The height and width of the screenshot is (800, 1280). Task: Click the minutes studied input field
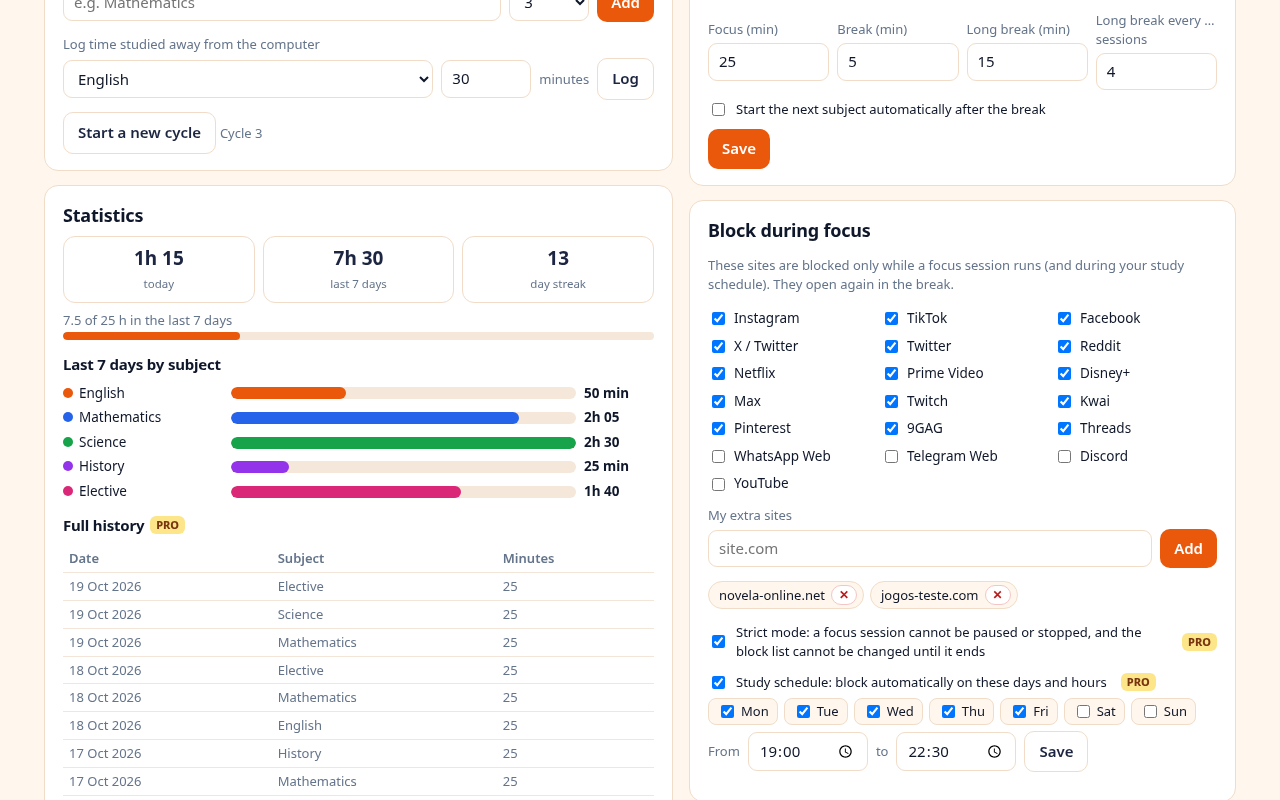[486, 79]
